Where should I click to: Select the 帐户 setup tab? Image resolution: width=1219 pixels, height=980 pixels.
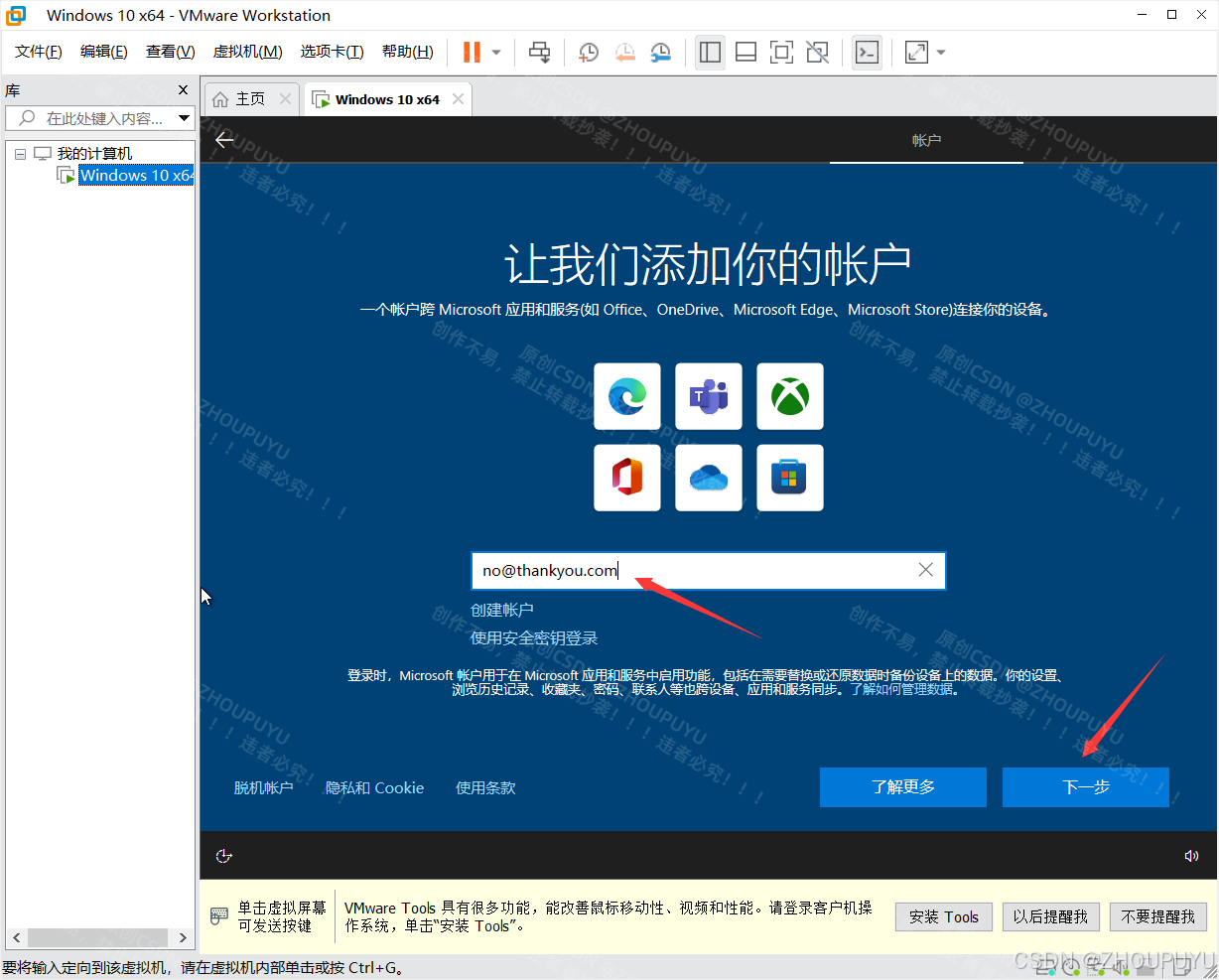point(926,141)
